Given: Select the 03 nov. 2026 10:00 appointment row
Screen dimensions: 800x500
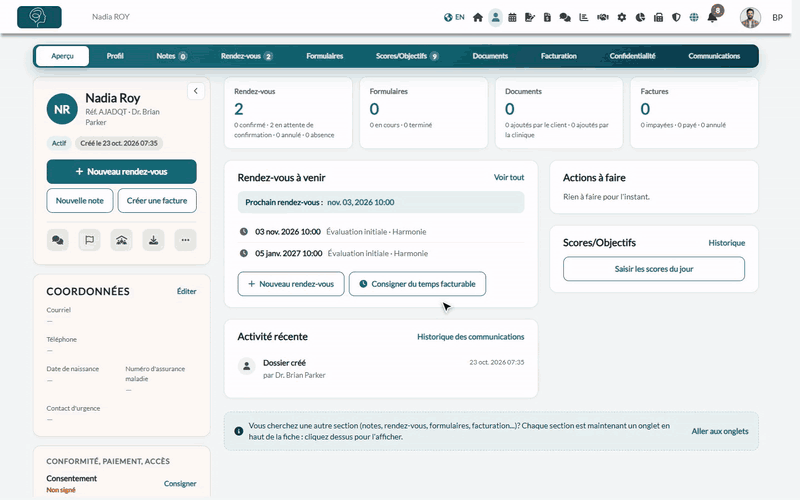Looking at the screenshot, I should (x=381, y=232).
